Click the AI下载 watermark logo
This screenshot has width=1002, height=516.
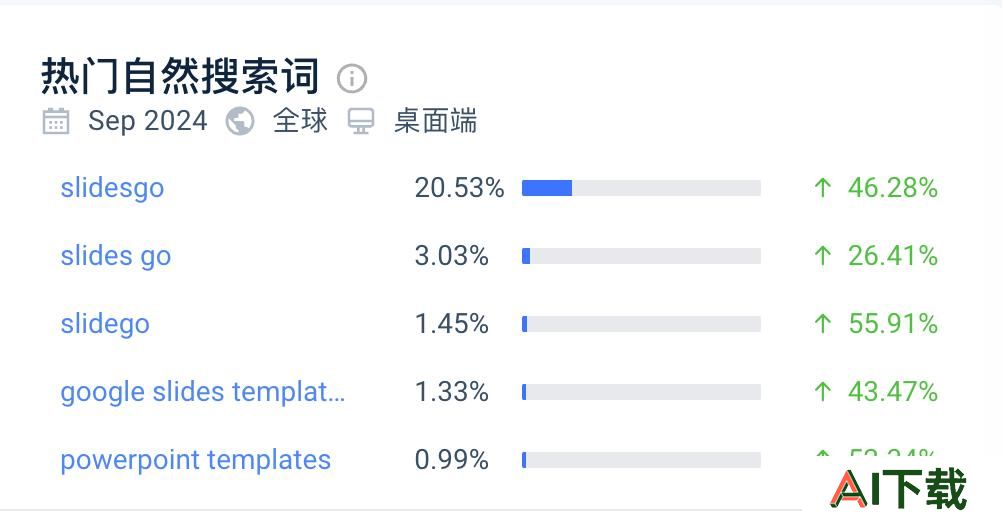pos(898,489)
